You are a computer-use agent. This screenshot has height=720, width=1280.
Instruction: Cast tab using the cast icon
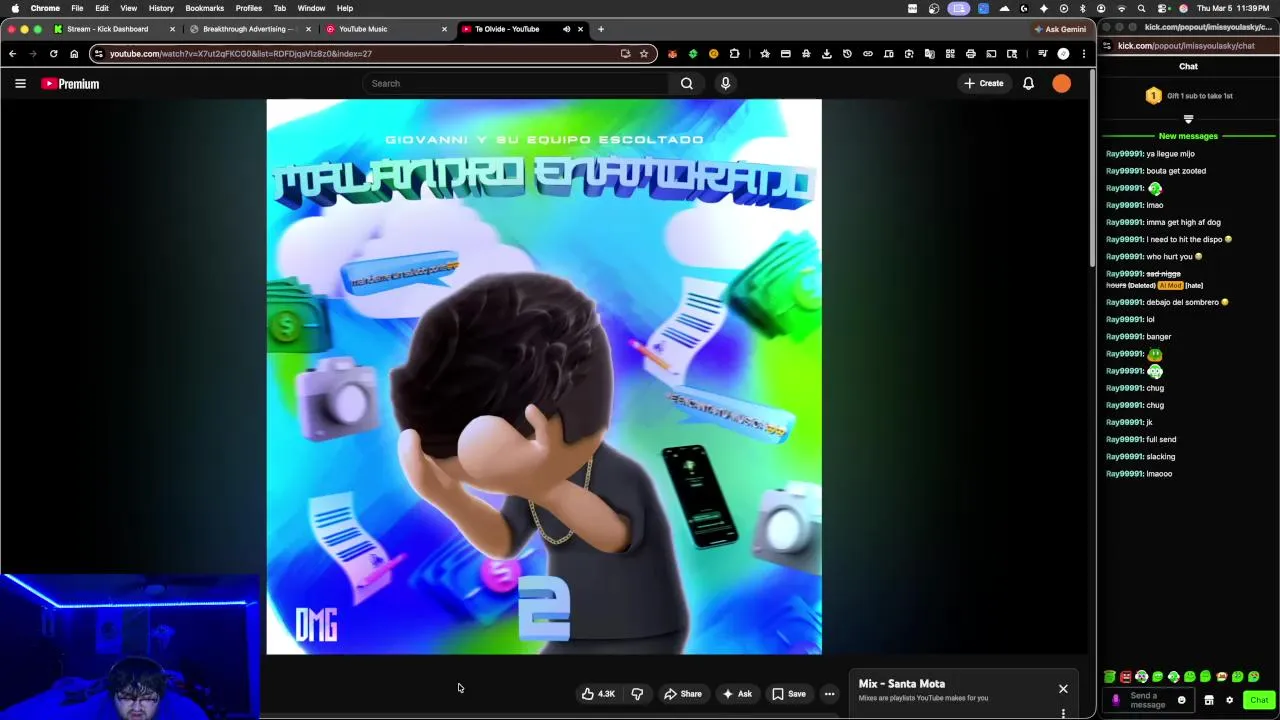tap(991, 54)
